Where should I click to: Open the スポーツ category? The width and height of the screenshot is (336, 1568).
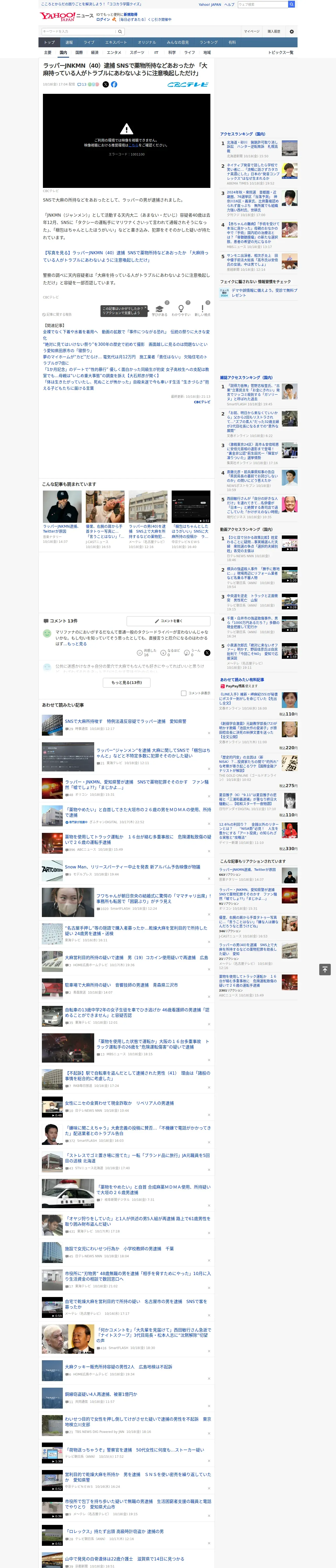tap(137, 52)
